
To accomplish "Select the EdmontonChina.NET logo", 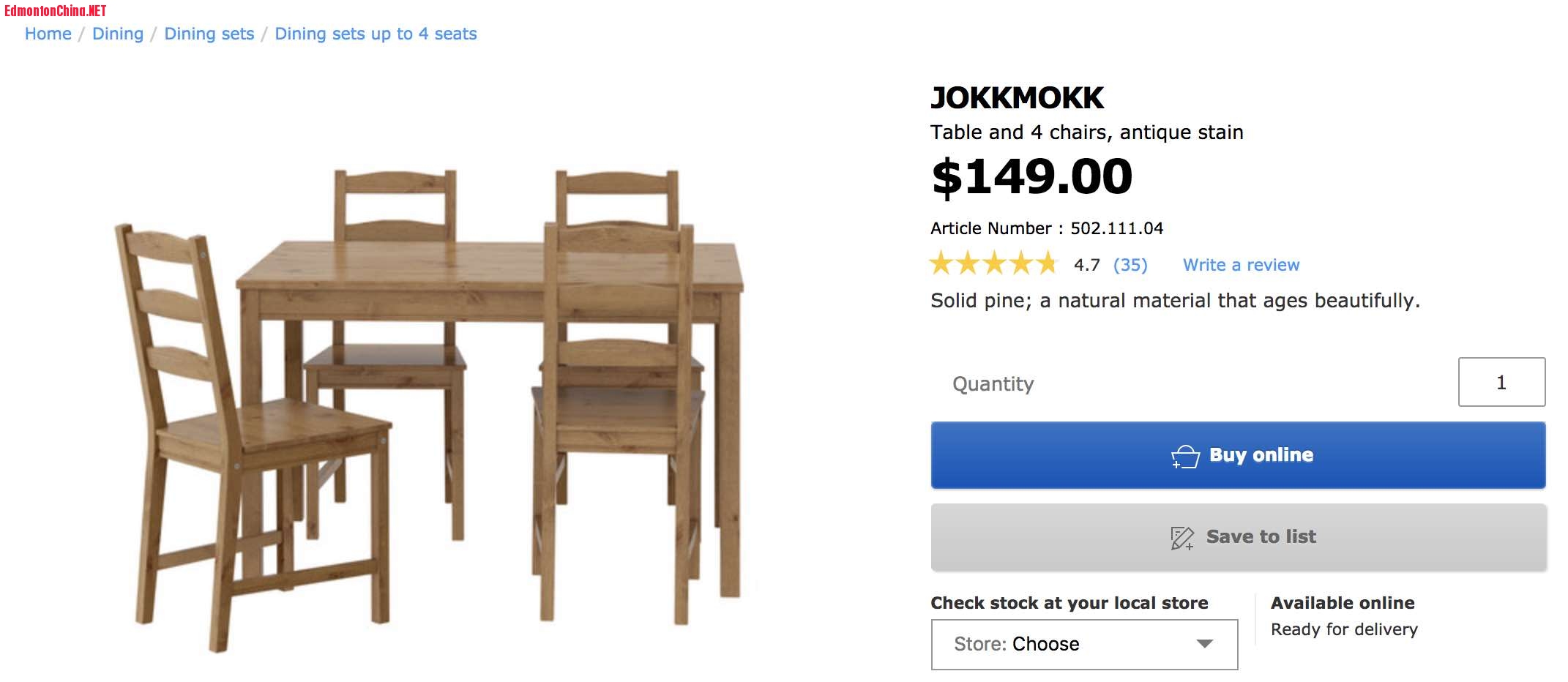I will [56, 10].
